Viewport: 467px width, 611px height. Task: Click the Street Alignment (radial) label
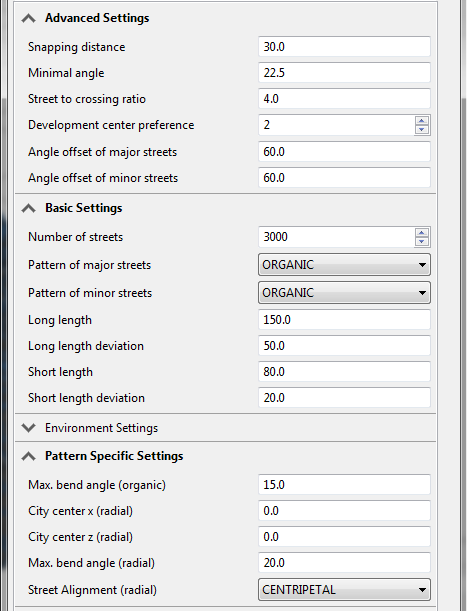coord(92,590)
